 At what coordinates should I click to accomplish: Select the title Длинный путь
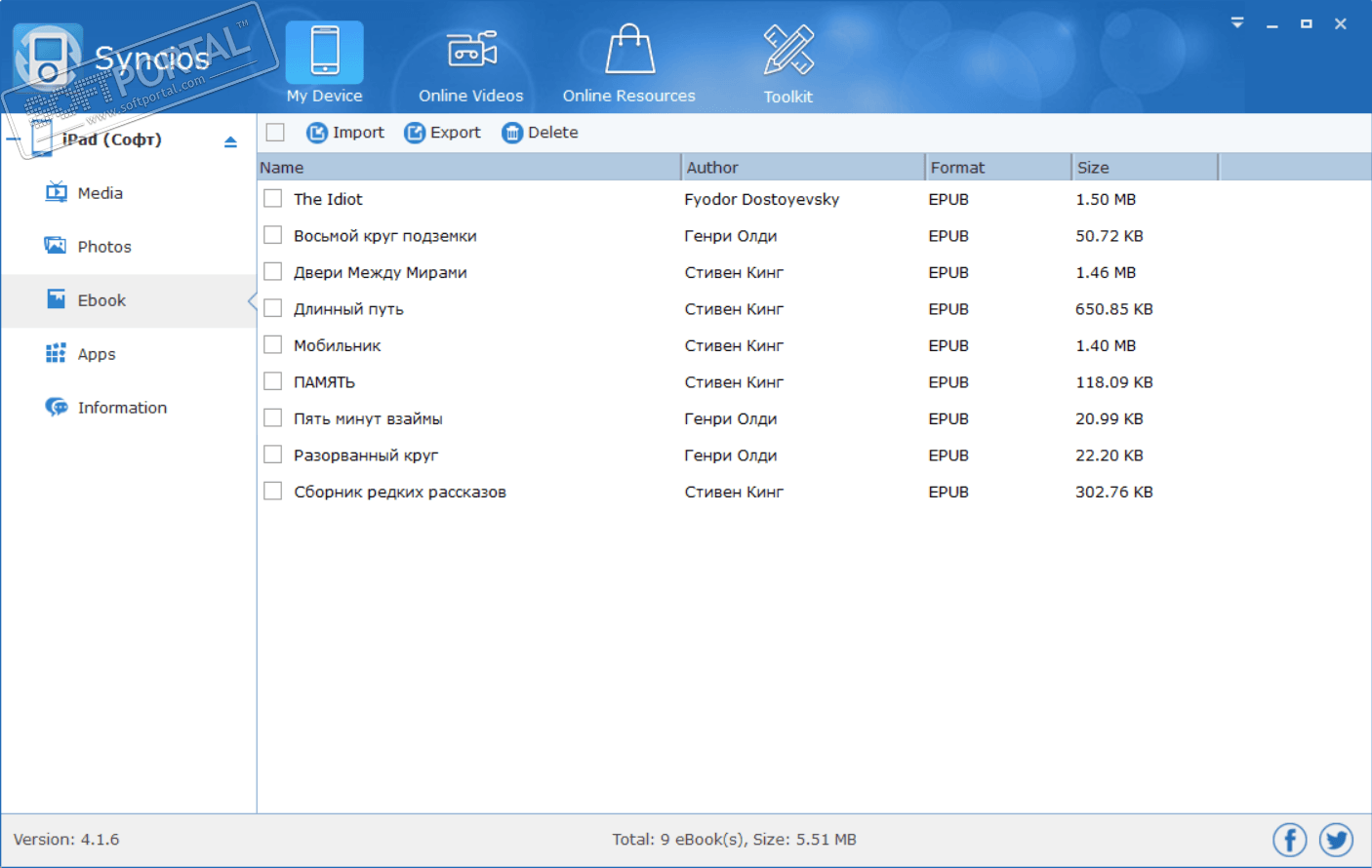pyautogui.click(x=348, y=309)
